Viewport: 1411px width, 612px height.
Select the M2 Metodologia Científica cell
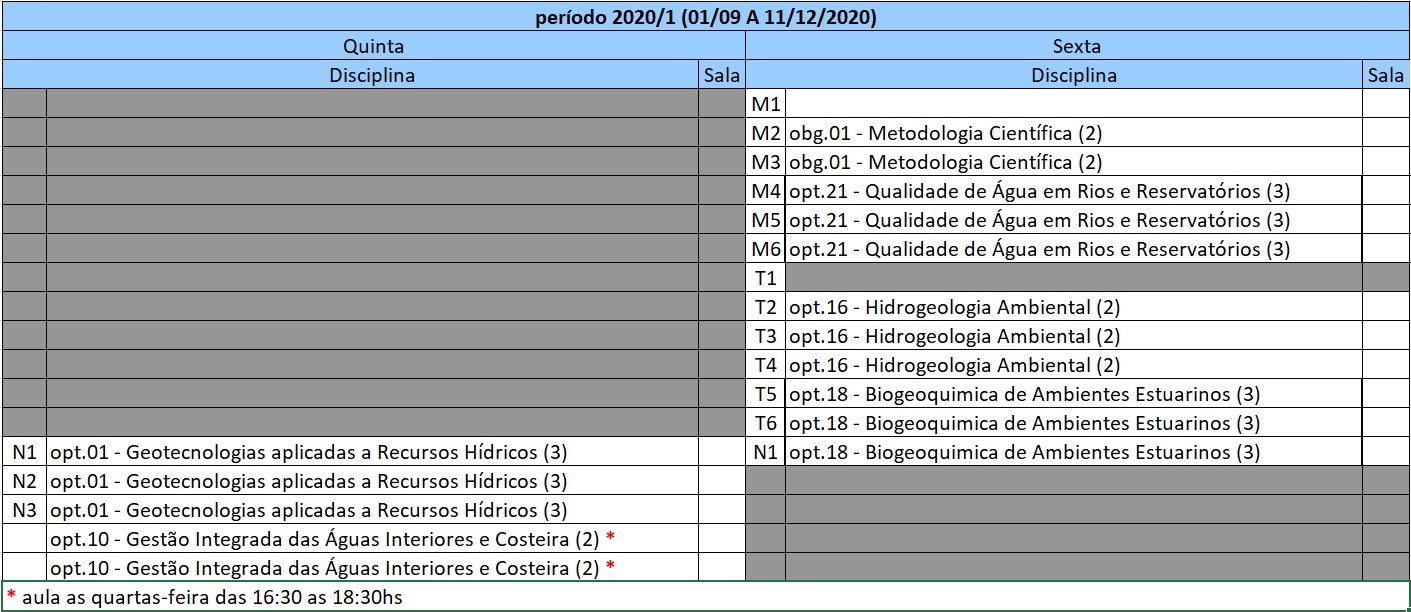(x=1074, y=133)
